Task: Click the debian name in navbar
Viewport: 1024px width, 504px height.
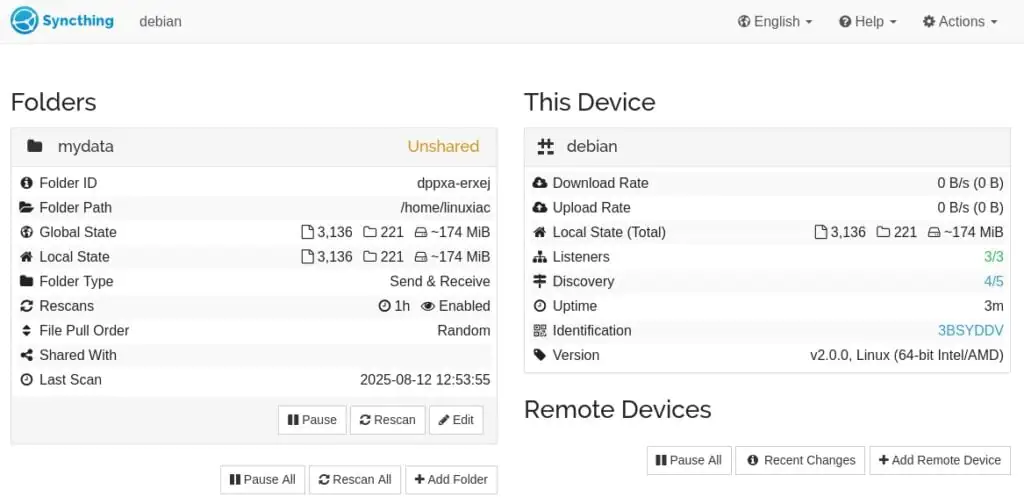Action: click(x=160, y=21)
